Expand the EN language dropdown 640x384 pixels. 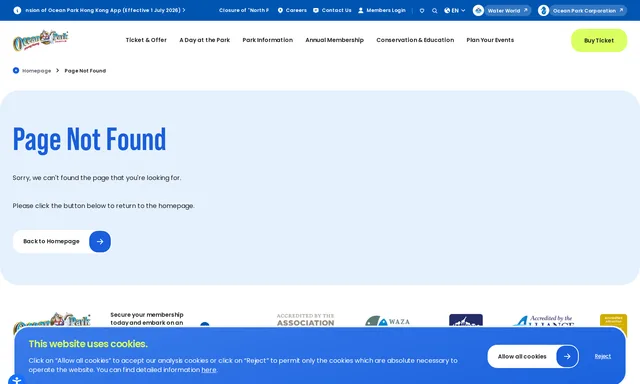pyautogui.click(x=455, y=11)
